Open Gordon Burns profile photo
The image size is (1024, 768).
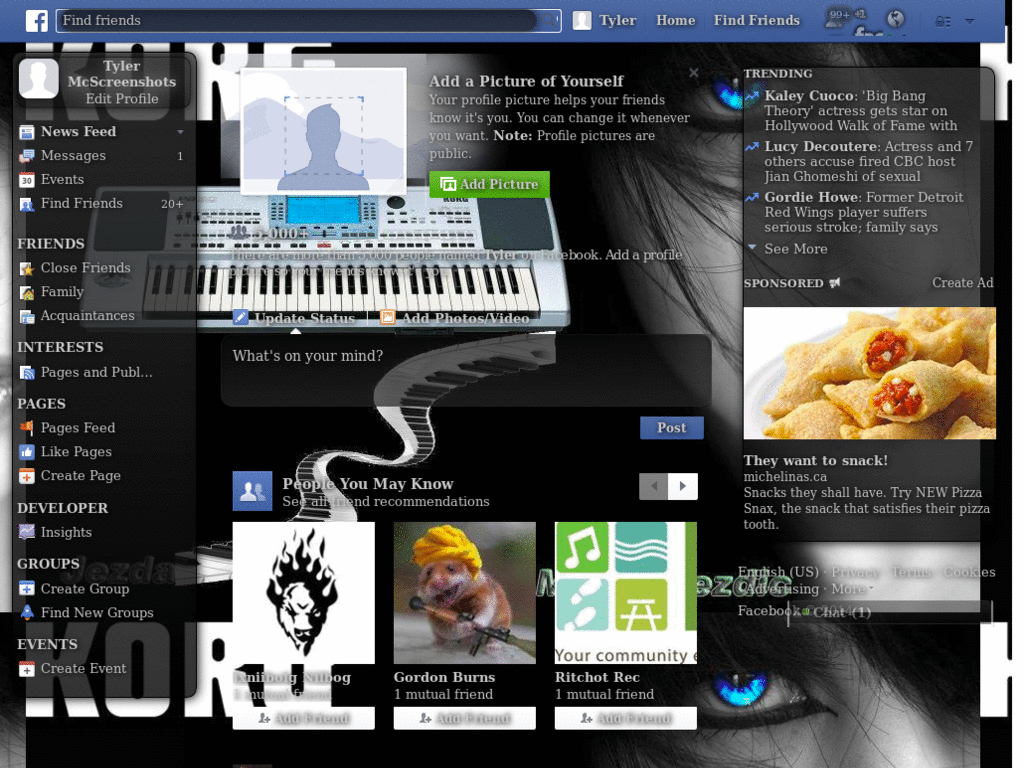(x=464, y=593)
